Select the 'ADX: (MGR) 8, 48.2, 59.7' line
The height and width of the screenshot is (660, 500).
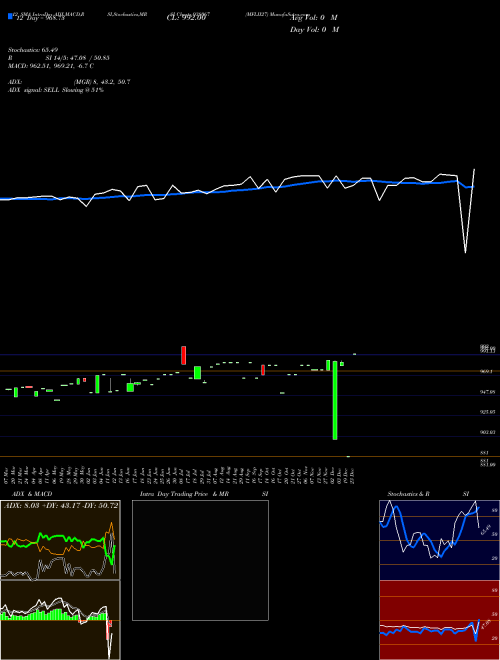coord(69,82)
